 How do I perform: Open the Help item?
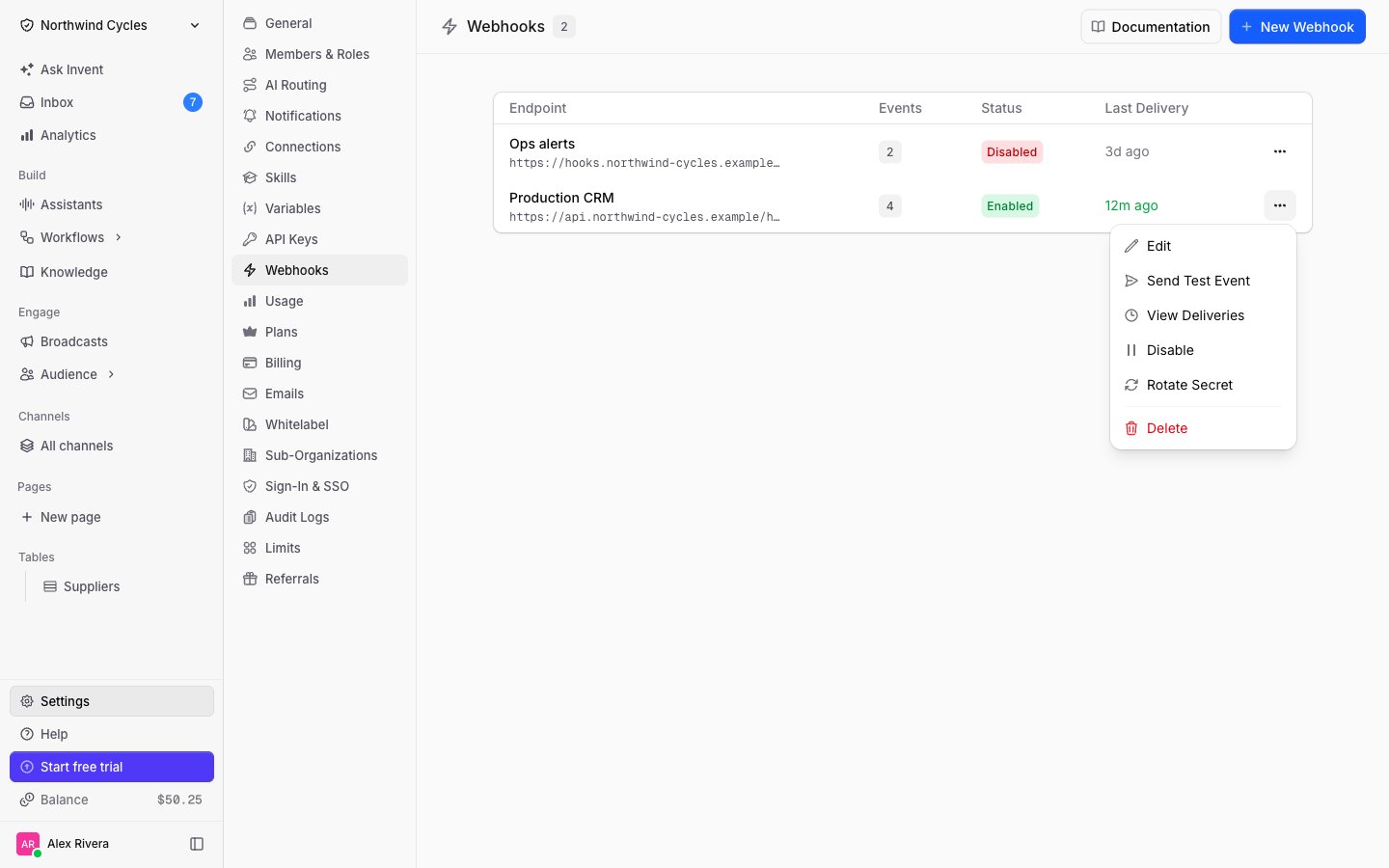112,734
